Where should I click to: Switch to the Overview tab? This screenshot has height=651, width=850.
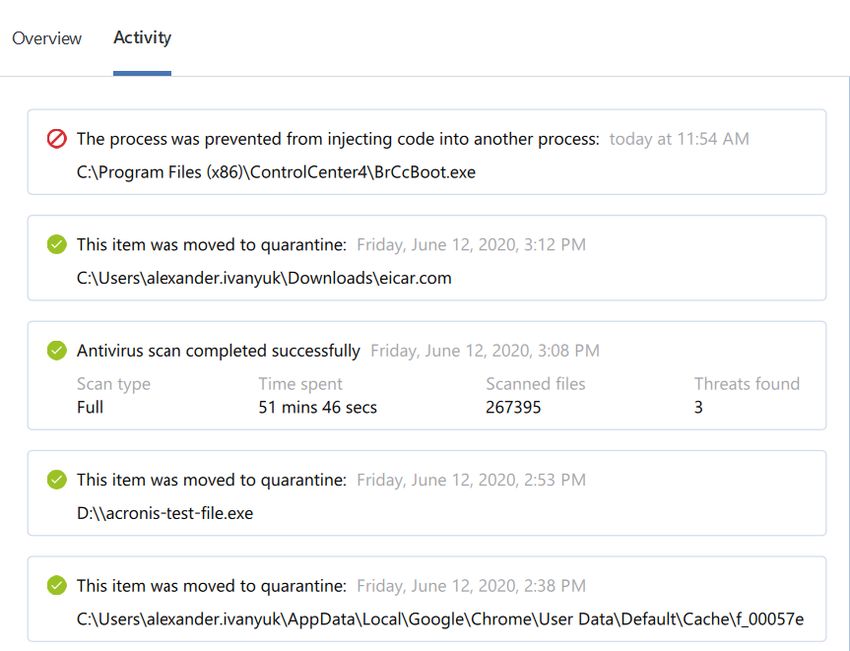[46, 38]
